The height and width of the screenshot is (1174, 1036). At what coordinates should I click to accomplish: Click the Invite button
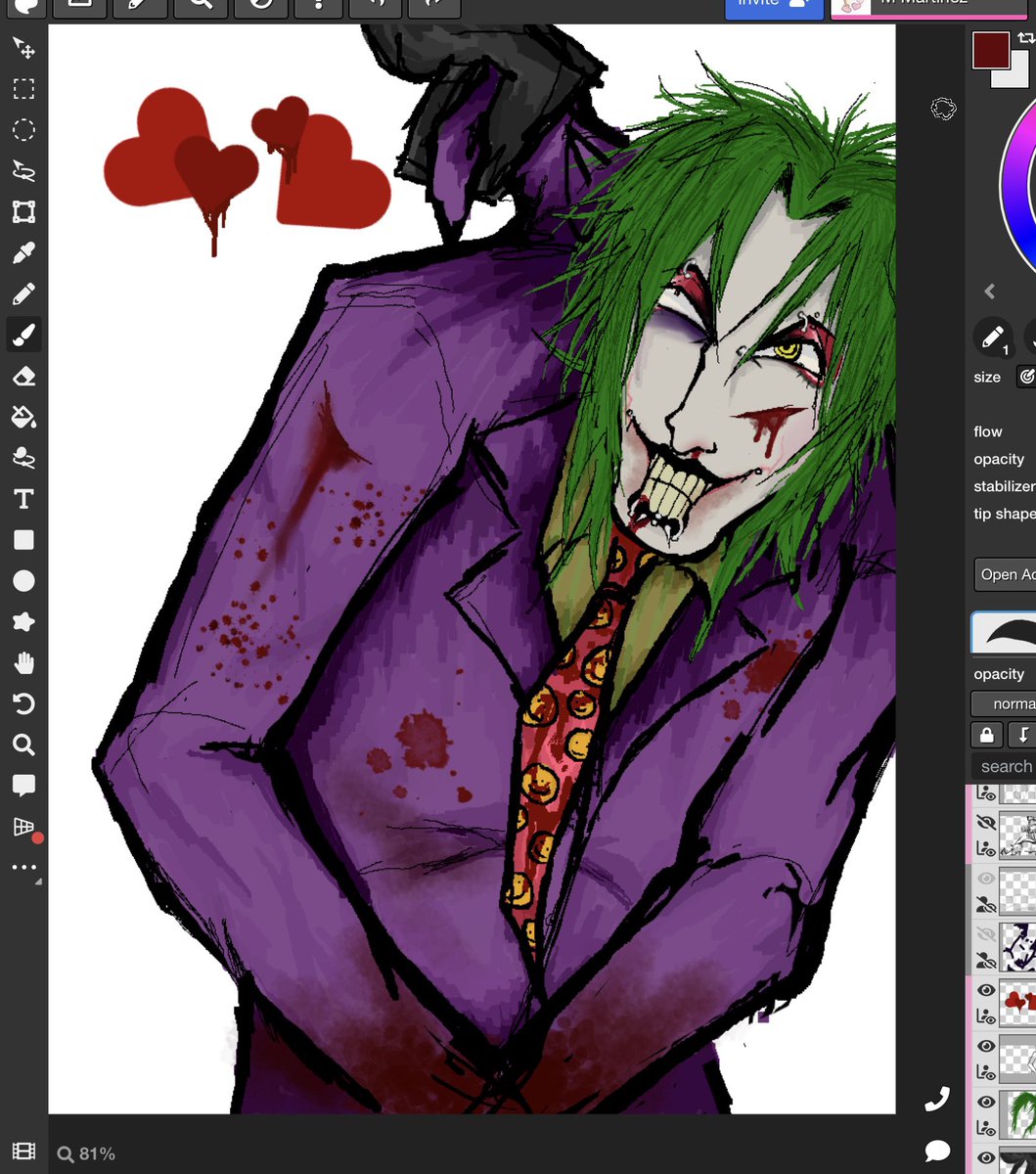pyautogui.click(x=773, y=7)
